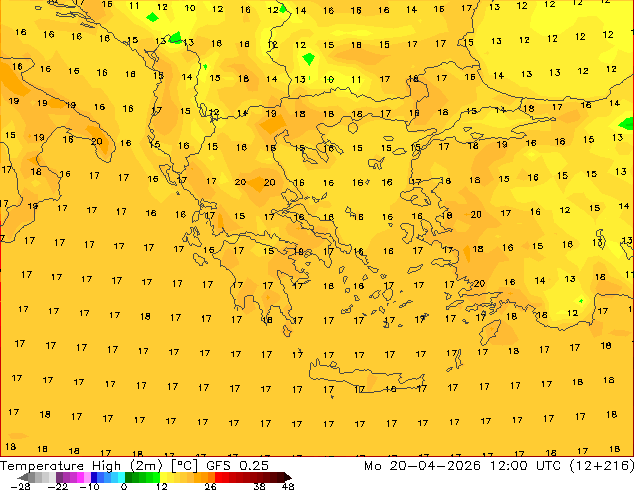Click the 'Temperature High (2m)' title text
Viewport: 634px width, 490px height.
coord(81,466)
